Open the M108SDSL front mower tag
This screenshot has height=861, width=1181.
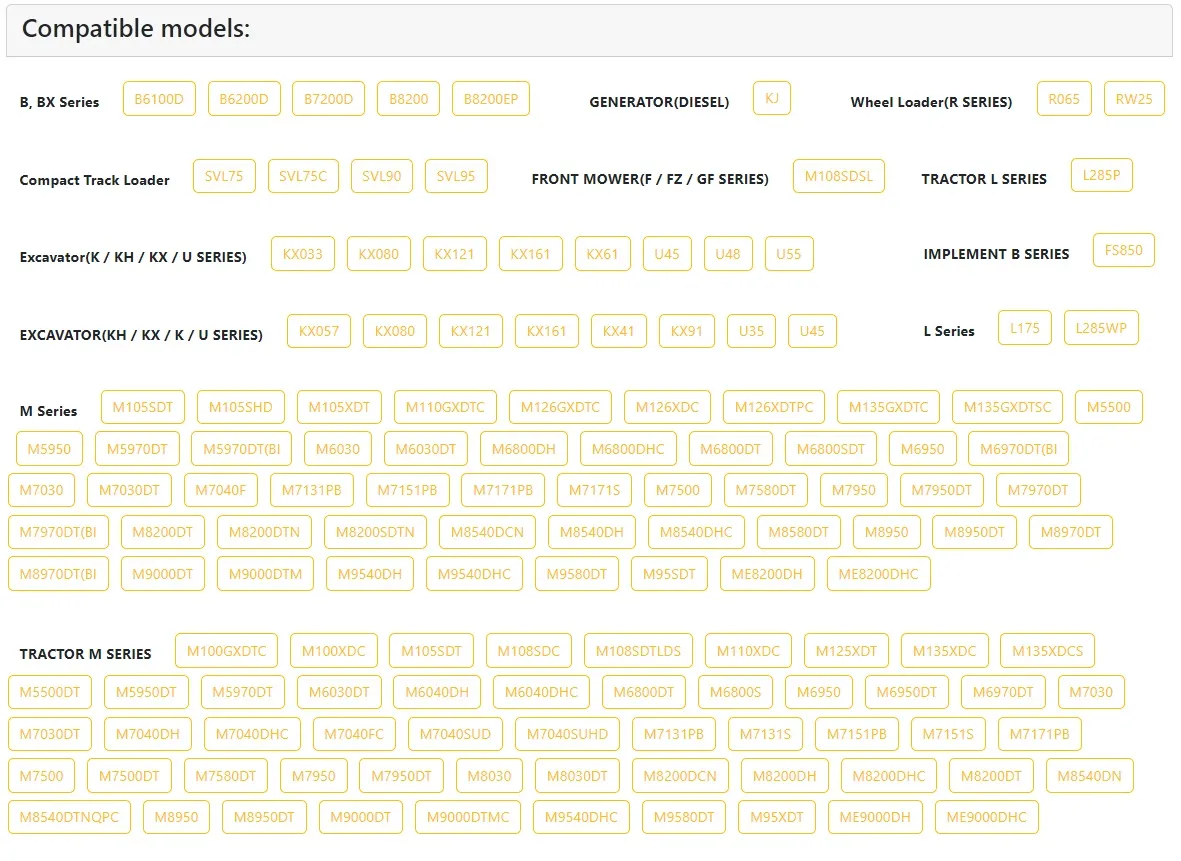coord(838,176)
